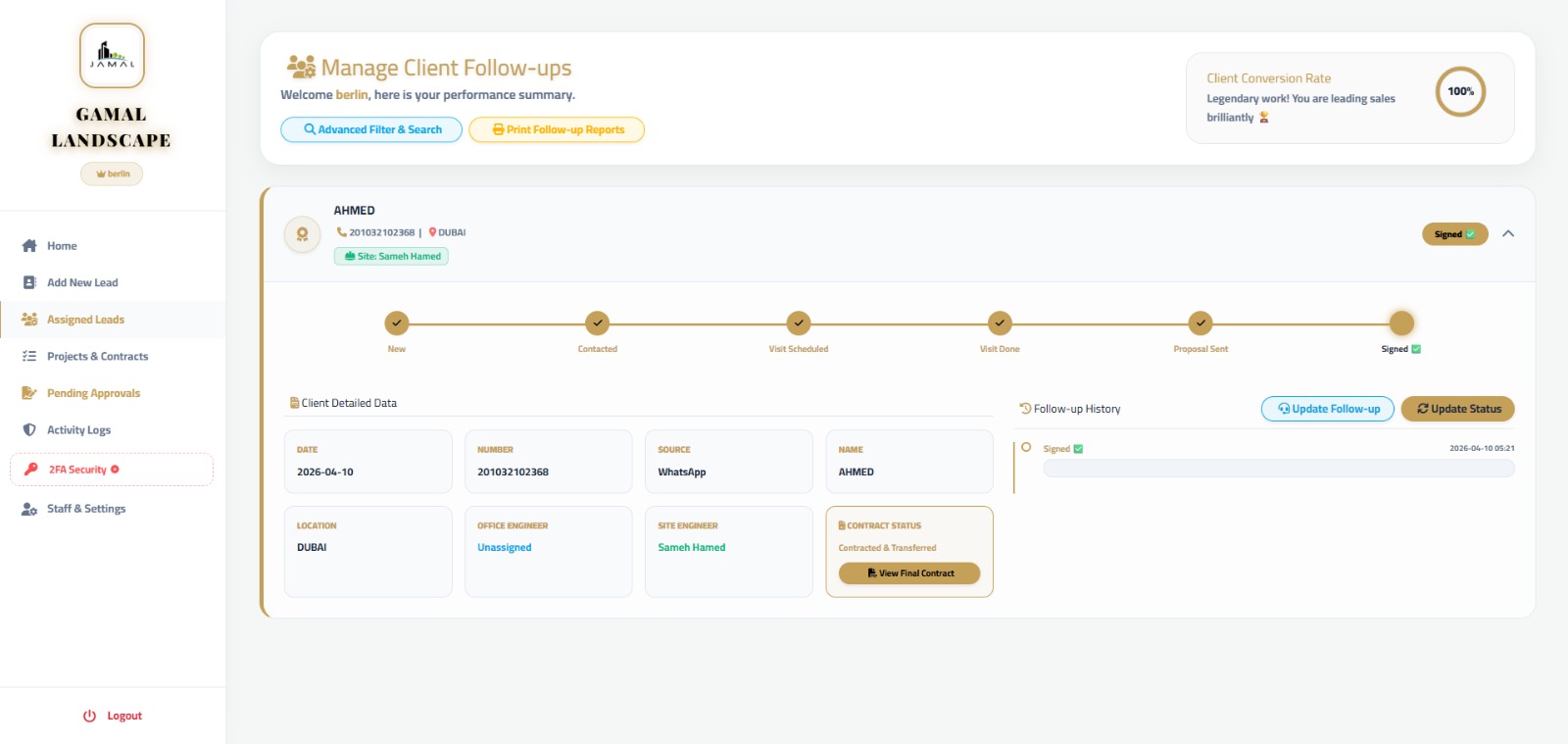
Task: Collapse the AHMED client card
Action: [1509, 234]
